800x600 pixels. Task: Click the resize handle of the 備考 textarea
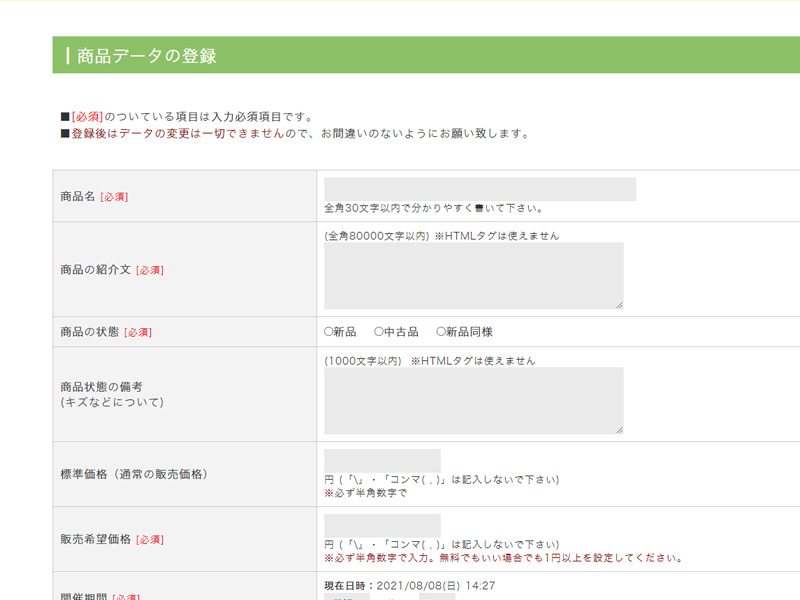coord(618,430)
